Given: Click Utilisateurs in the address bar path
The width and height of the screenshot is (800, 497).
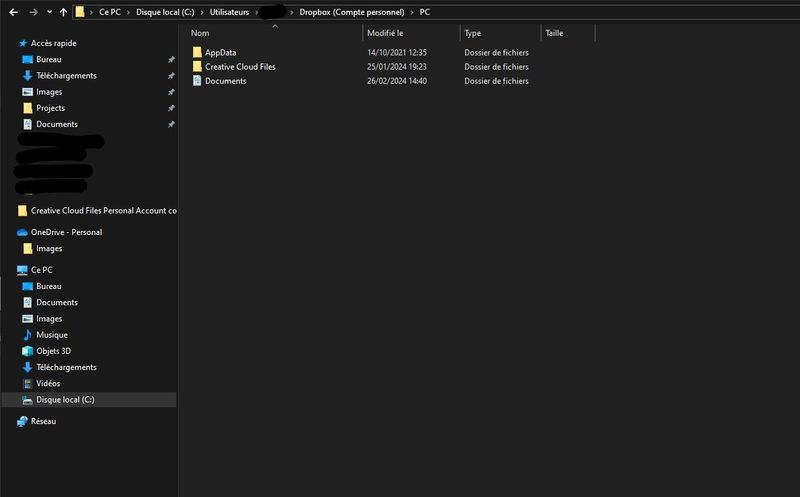Looking at the screenshot, I should 231,12.
